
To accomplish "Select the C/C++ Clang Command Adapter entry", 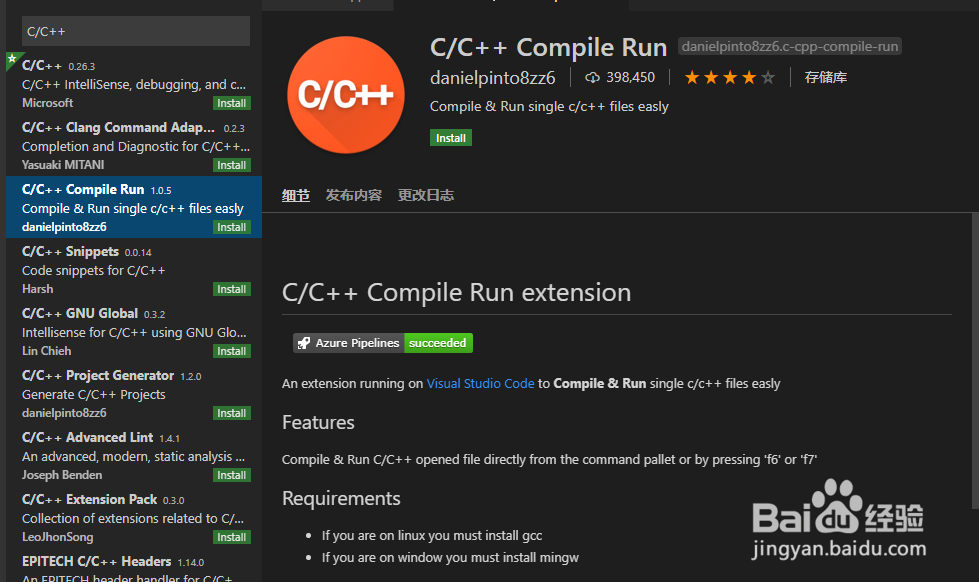I will [134, 146].
